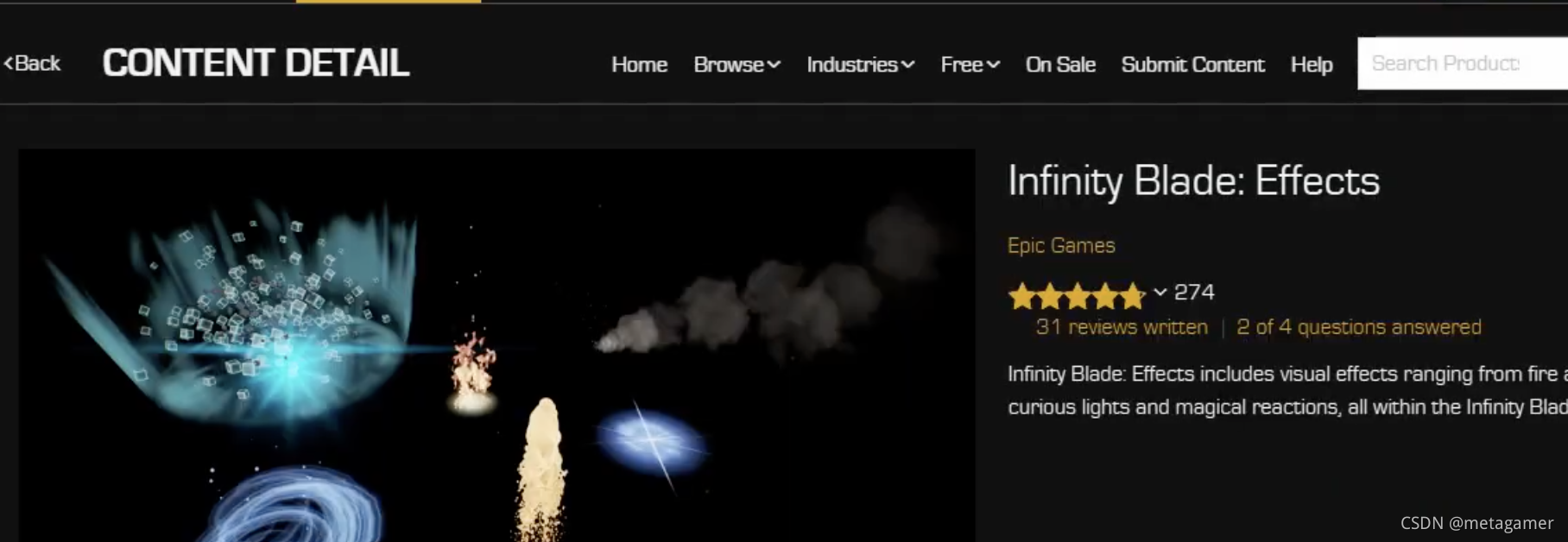This screenshot has width=1568, height=542.
Task: Expand the Browse dropdown
Action: click(x=737, y=65)
